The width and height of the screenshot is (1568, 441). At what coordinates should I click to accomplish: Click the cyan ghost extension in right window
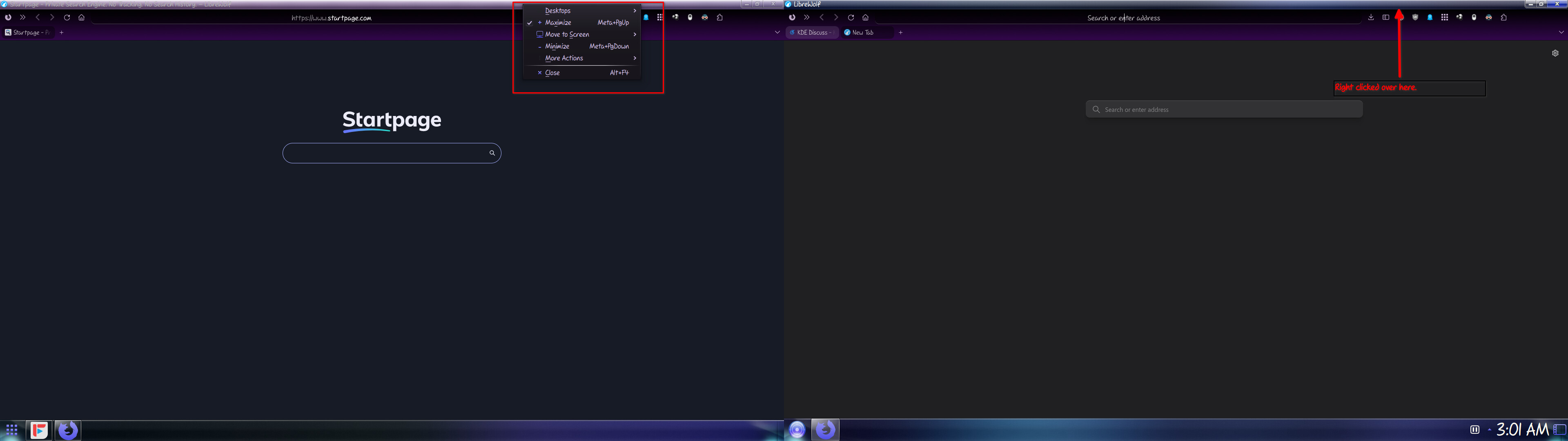tap(1430, 18)
